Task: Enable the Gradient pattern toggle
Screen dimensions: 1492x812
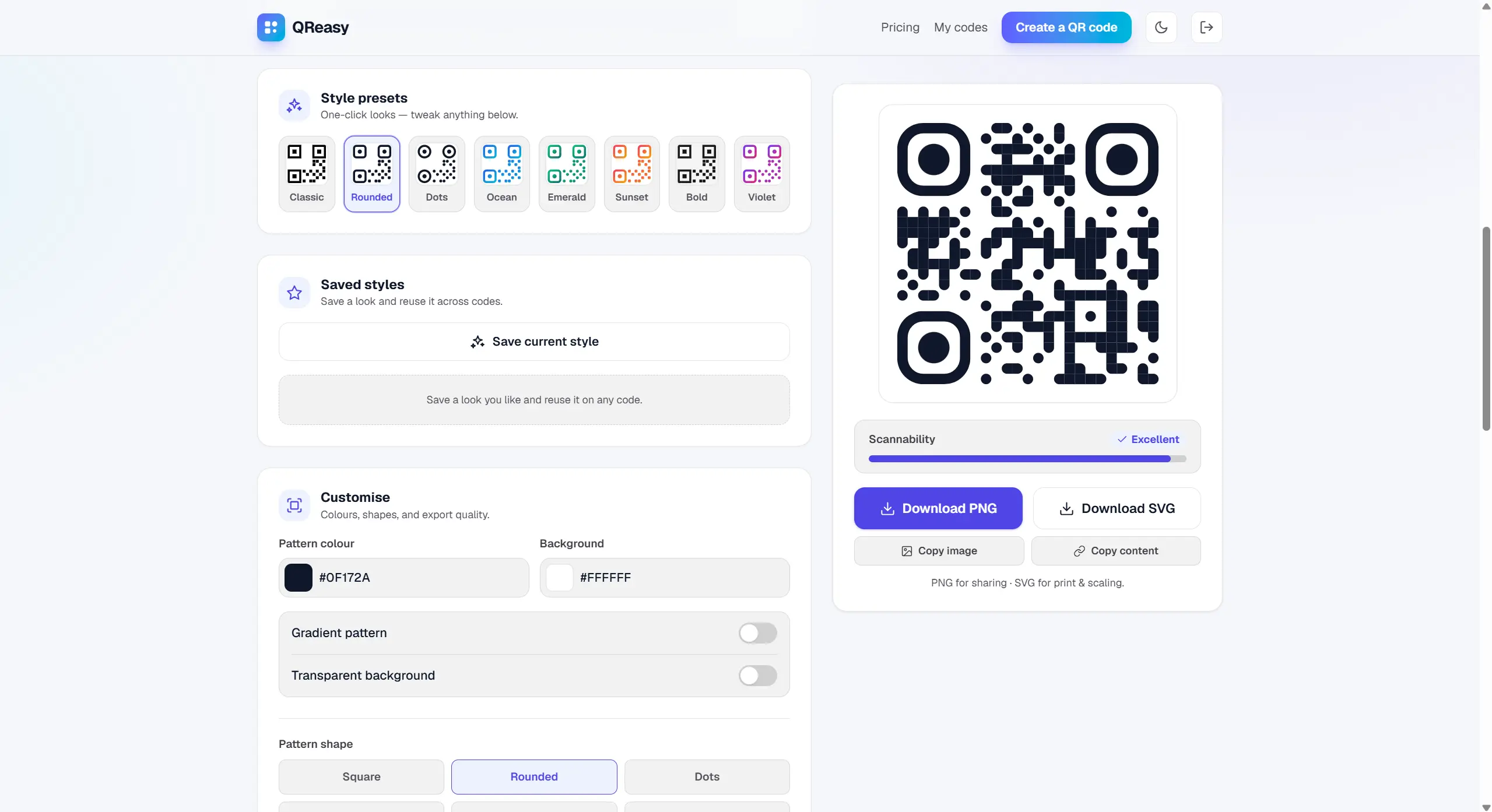Action: click(x=757, y=633)
